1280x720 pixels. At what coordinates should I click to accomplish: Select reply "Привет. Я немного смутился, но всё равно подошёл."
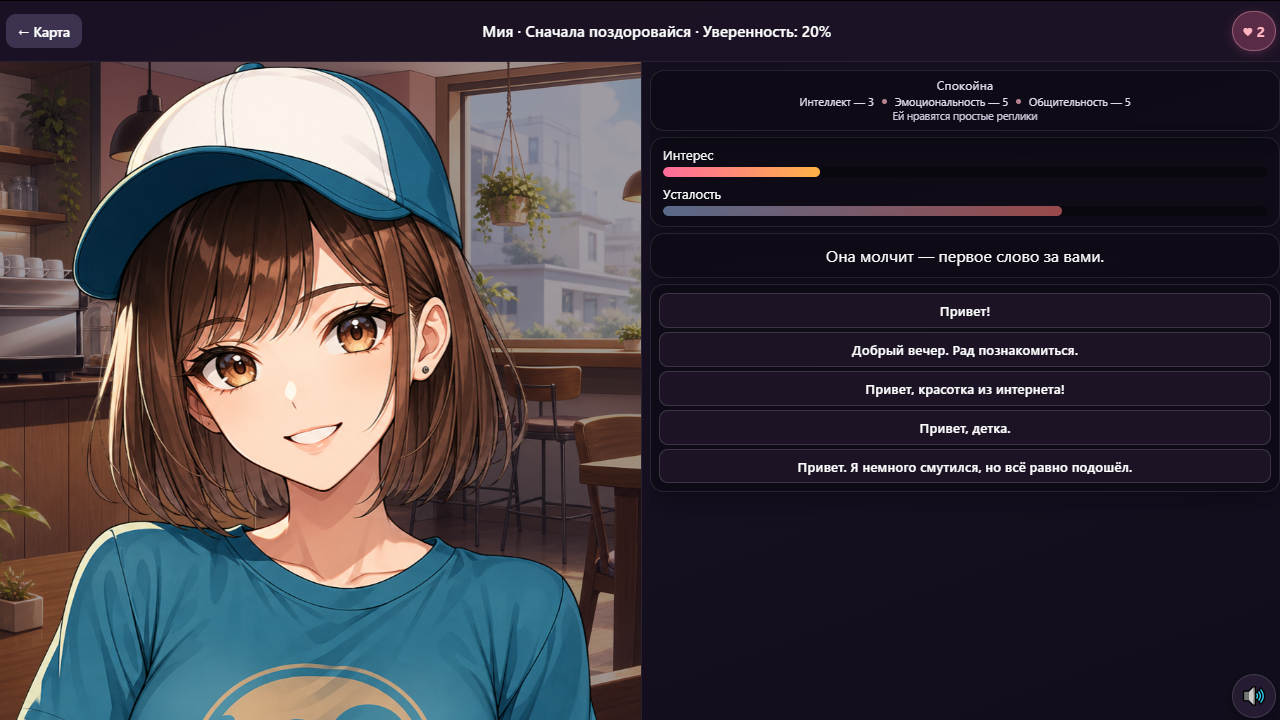pos(965,467)
